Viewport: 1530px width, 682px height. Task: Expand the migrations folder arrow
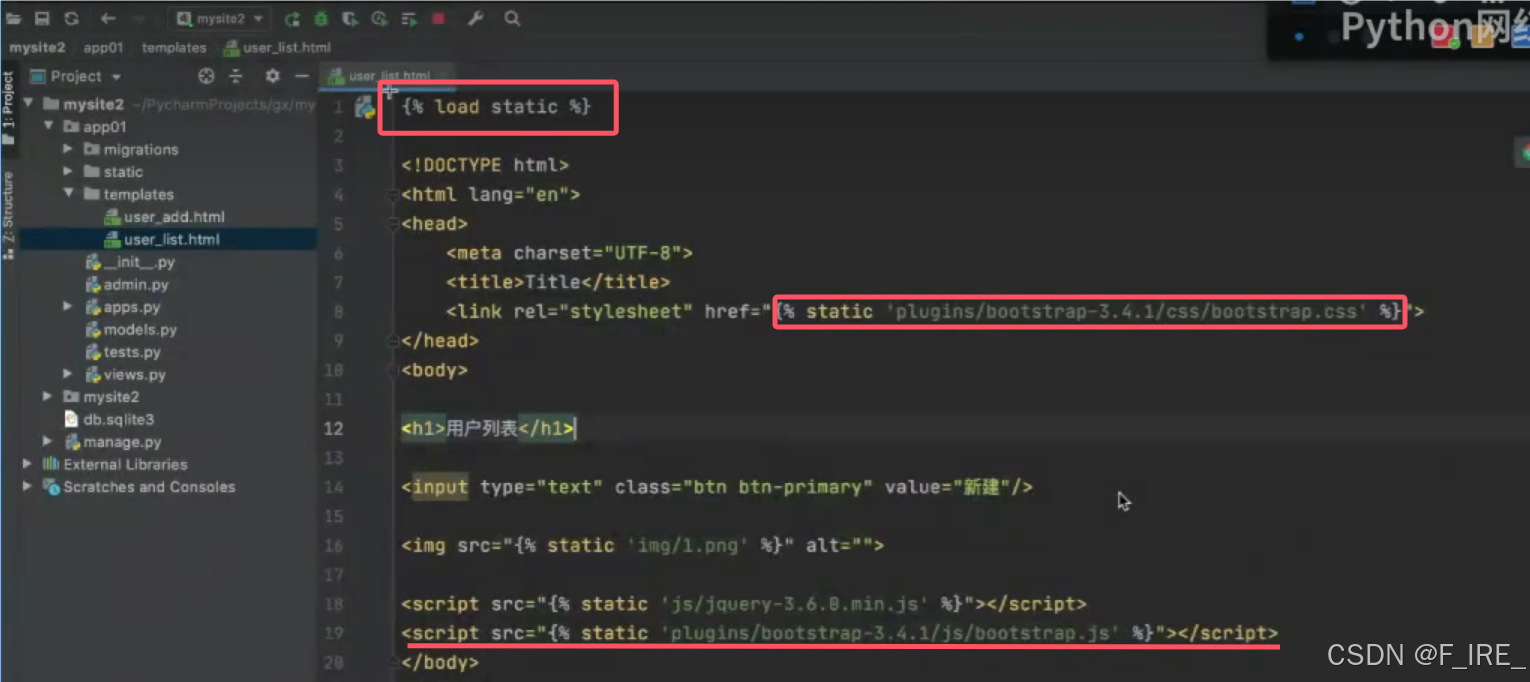click(x=68, y=149)
